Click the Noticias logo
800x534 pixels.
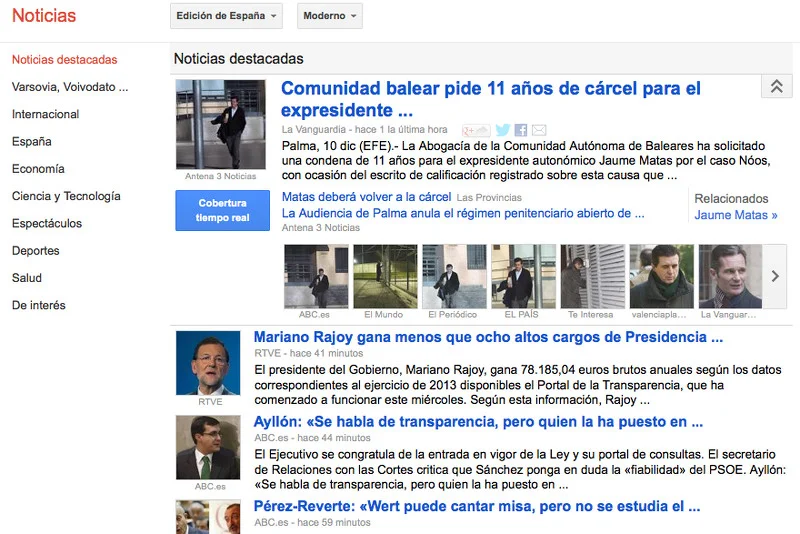tap(44, 15)
